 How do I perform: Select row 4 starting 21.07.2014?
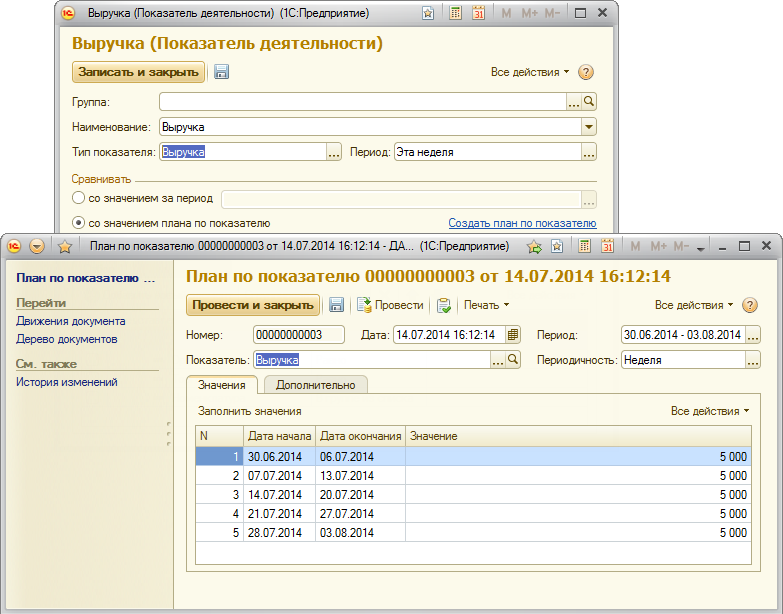click(x=473, y=514)
